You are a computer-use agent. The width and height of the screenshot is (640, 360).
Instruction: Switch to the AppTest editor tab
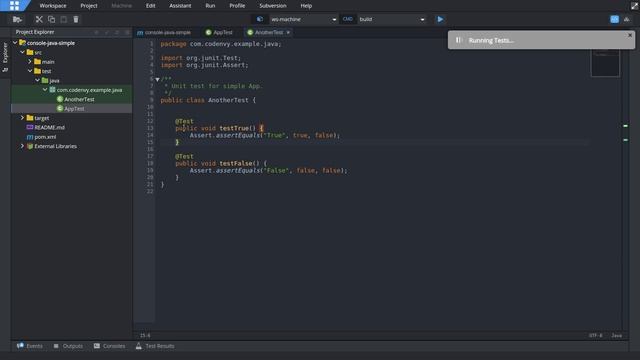[220, 32]
